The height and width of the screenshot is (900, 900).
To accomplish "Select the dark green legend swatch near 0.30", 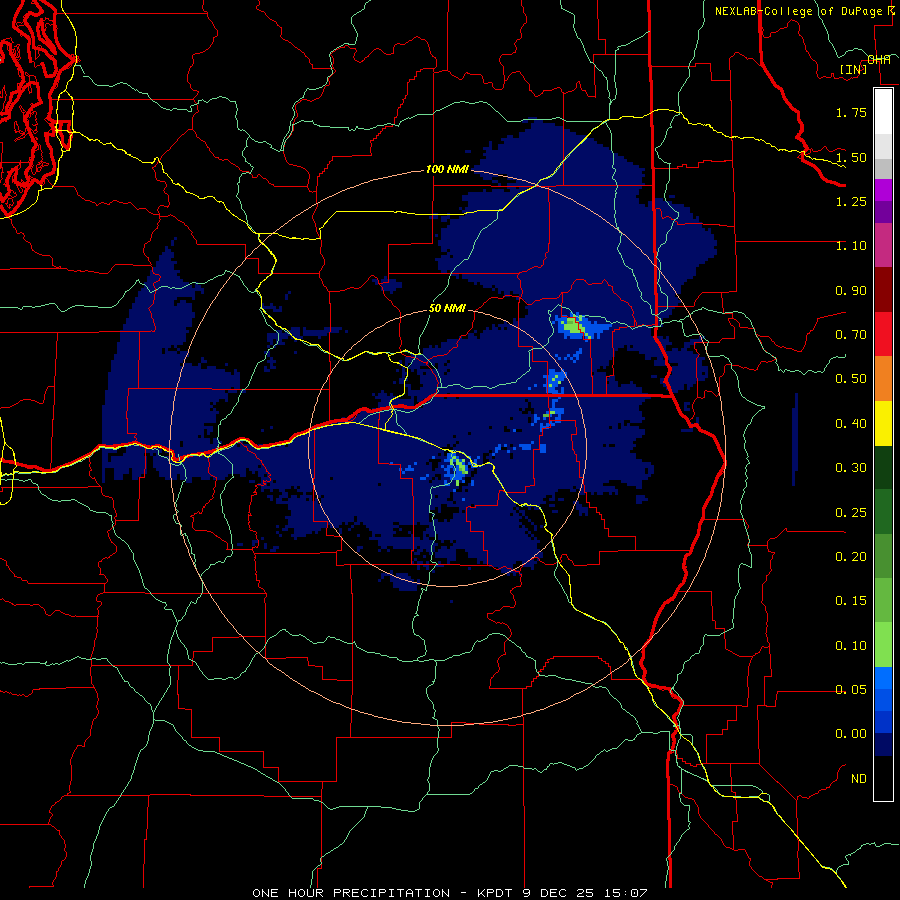I will (x=883, y=467).
